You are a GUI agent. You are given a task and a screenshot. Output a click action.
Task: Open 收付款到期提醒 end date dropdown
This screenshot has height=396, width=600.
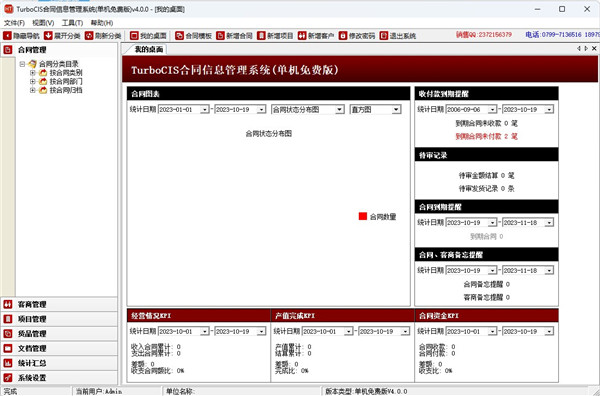click(549, 110)
